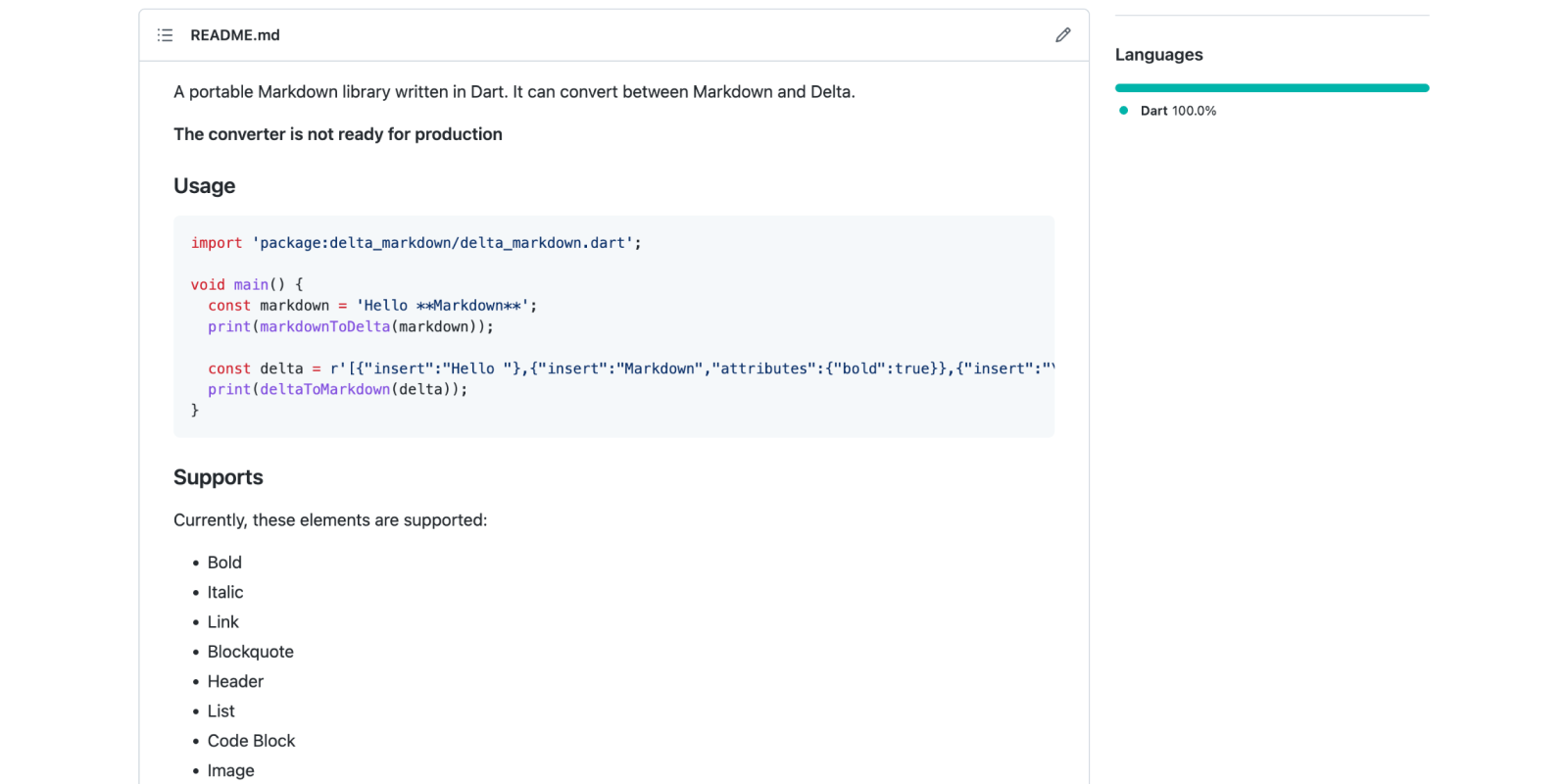Open the README table of contents icon

click(x=165, y=35)
